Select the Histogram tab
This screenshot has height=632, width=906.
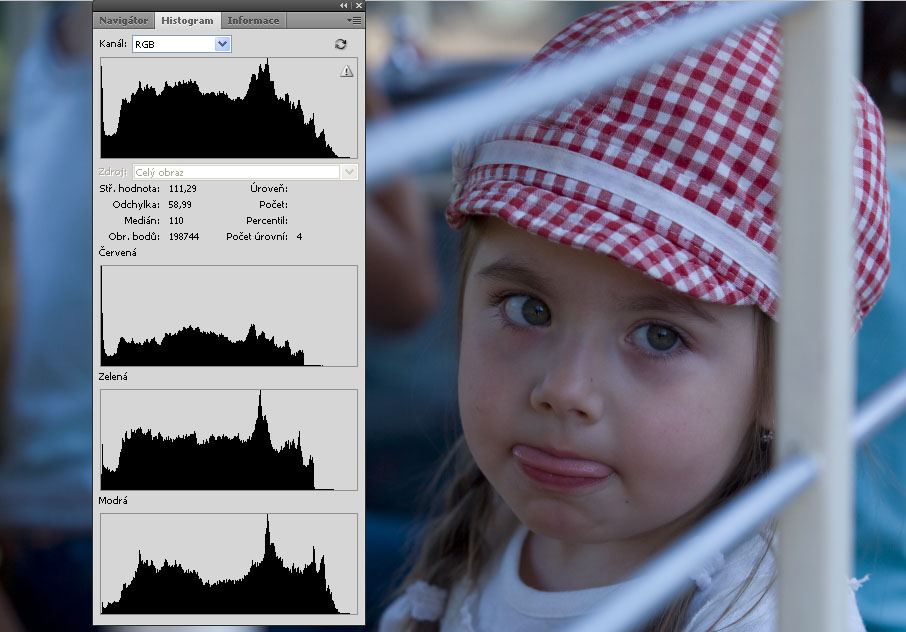click(x=188, y=20)
